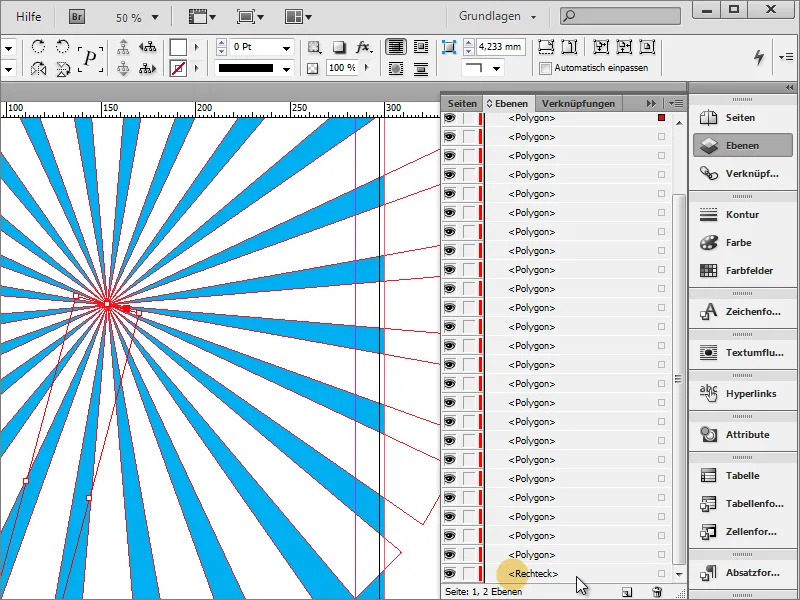Click the fx effects icon in the control bar
This screenshot has height=600, width=800.
coord(363,46)
